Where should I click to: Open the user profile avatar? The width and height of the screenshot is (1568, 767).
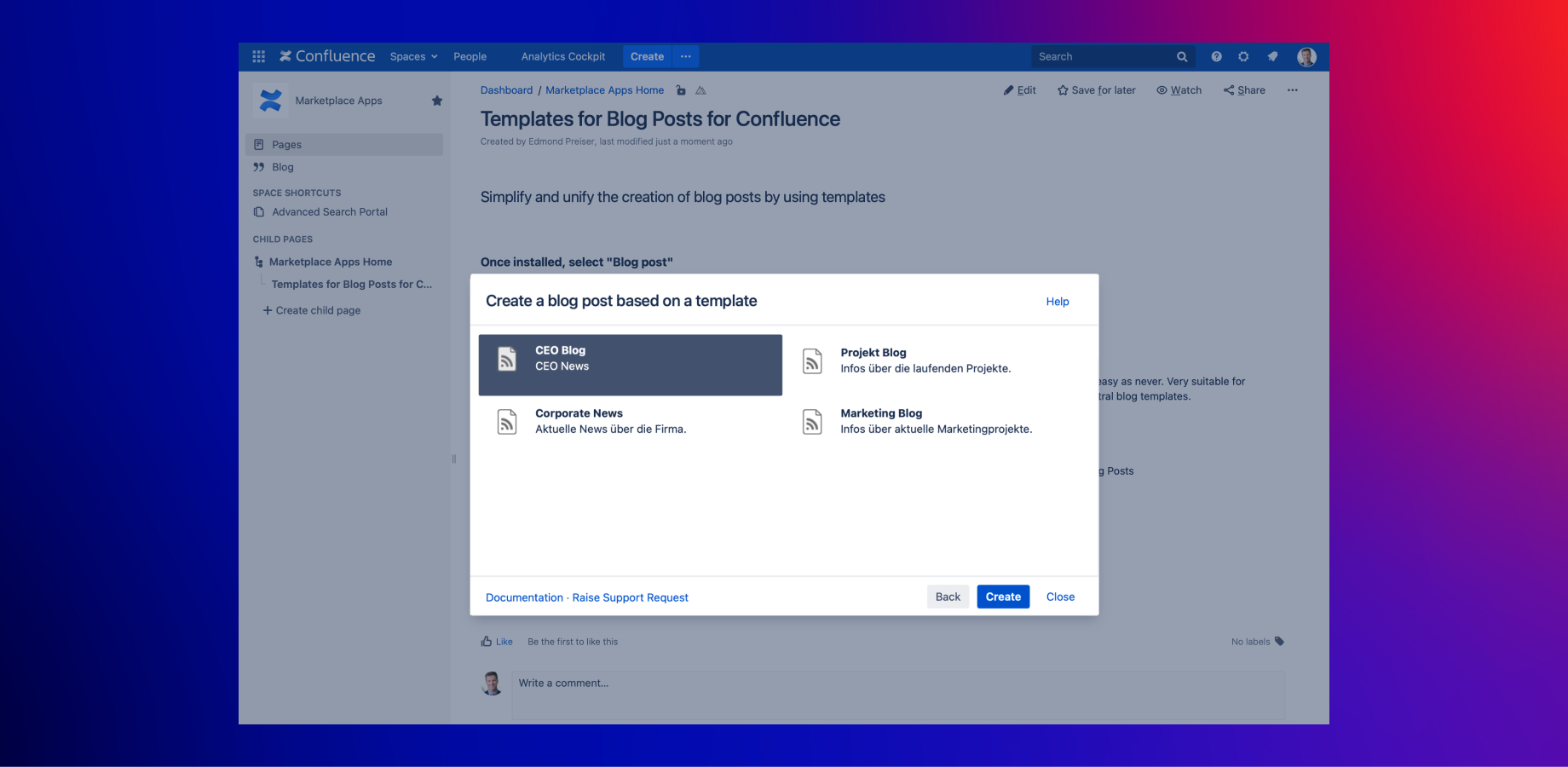(1306, 56)
